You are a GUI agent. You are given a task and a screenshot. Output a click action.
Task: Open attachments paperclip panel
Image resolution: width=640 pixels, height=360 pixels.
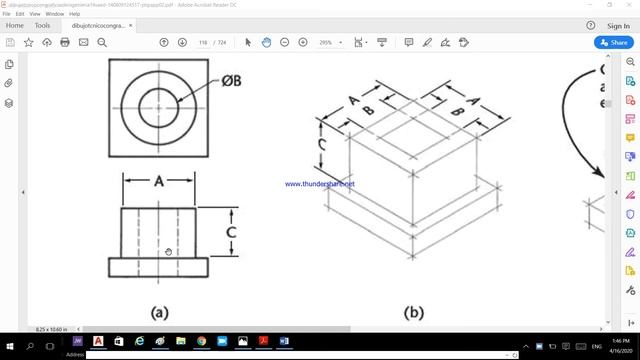[9, 83]
